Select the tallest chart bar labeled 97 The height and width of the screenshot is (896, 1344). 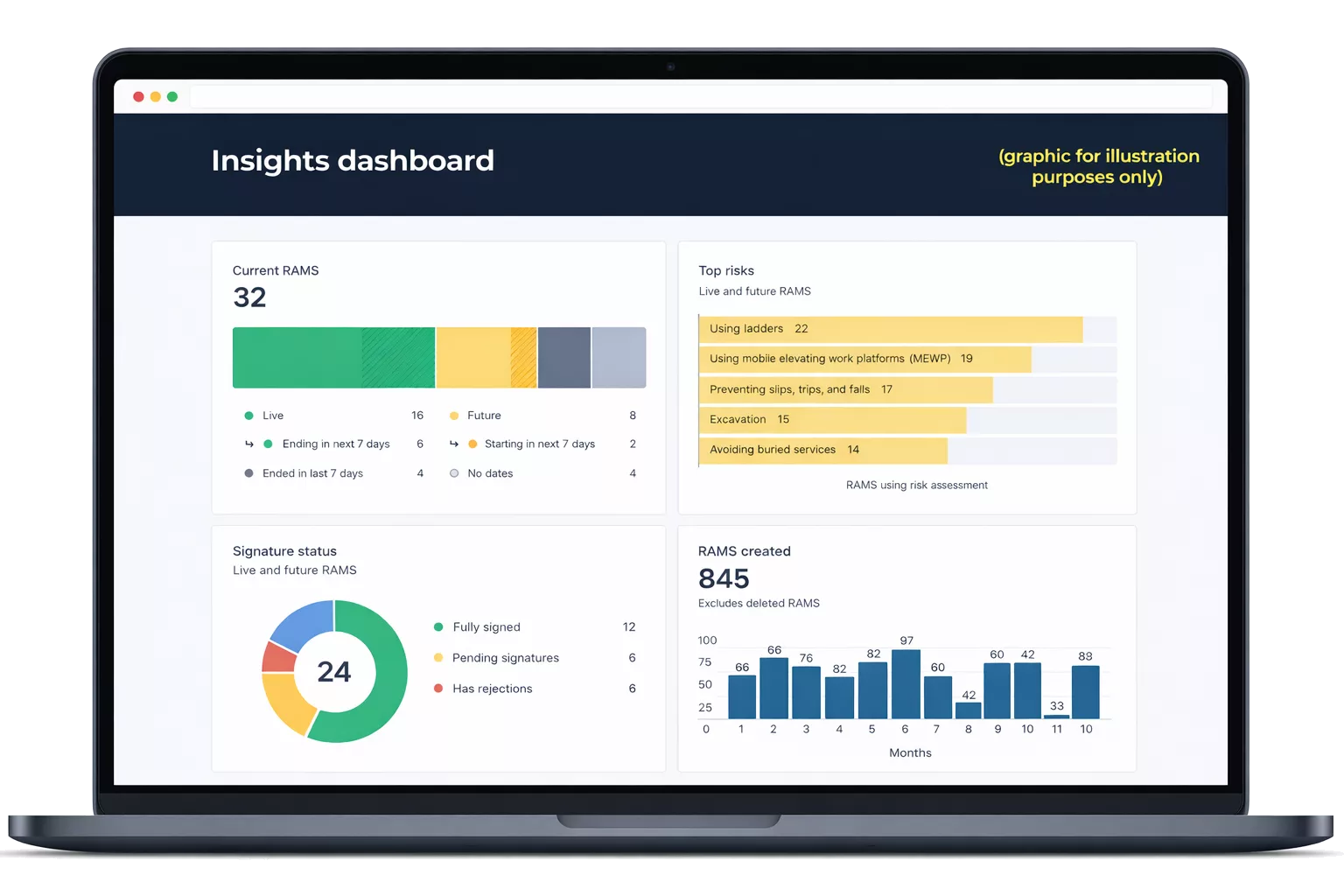point(906,684)
